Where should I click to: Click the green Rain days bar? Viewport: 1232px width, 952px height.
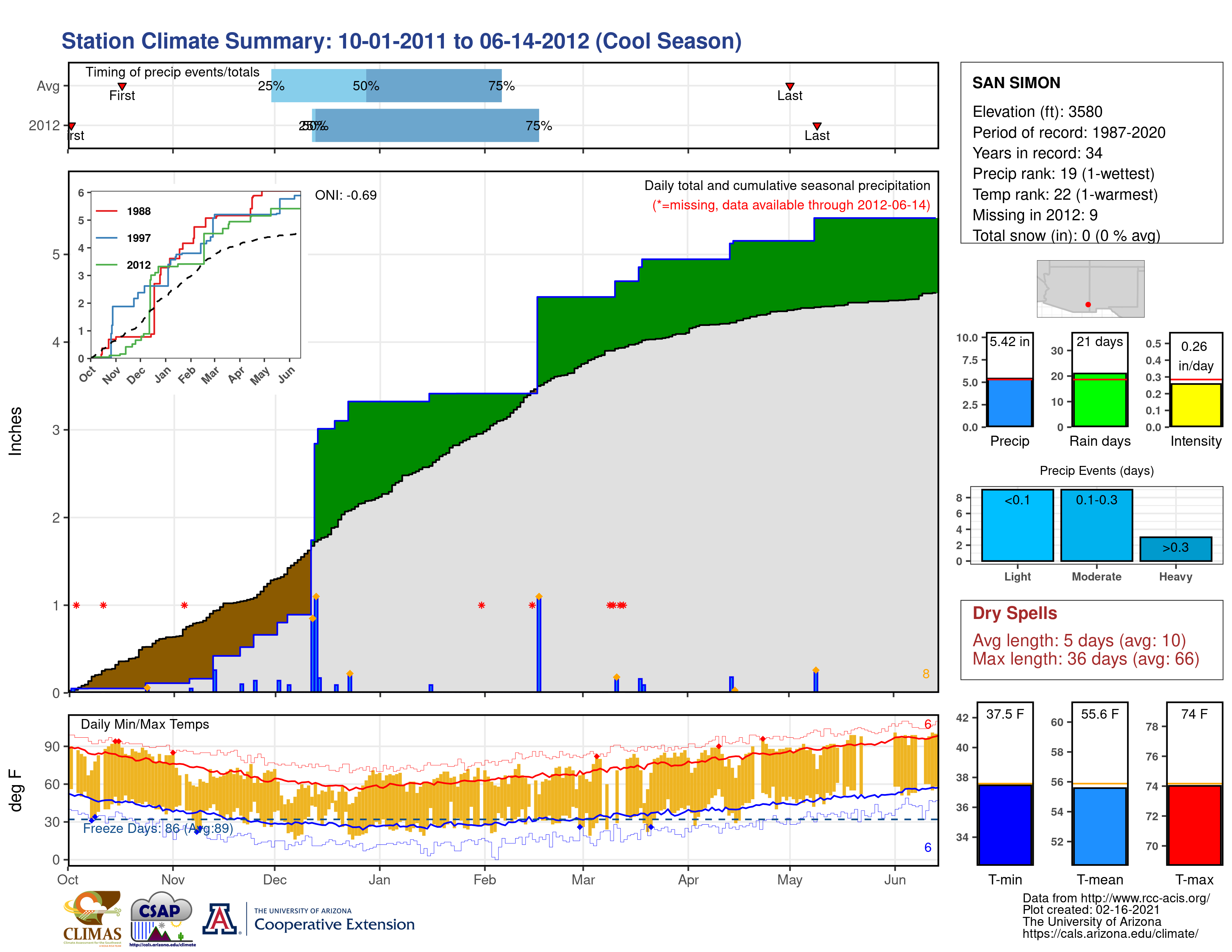point(1100,400)
